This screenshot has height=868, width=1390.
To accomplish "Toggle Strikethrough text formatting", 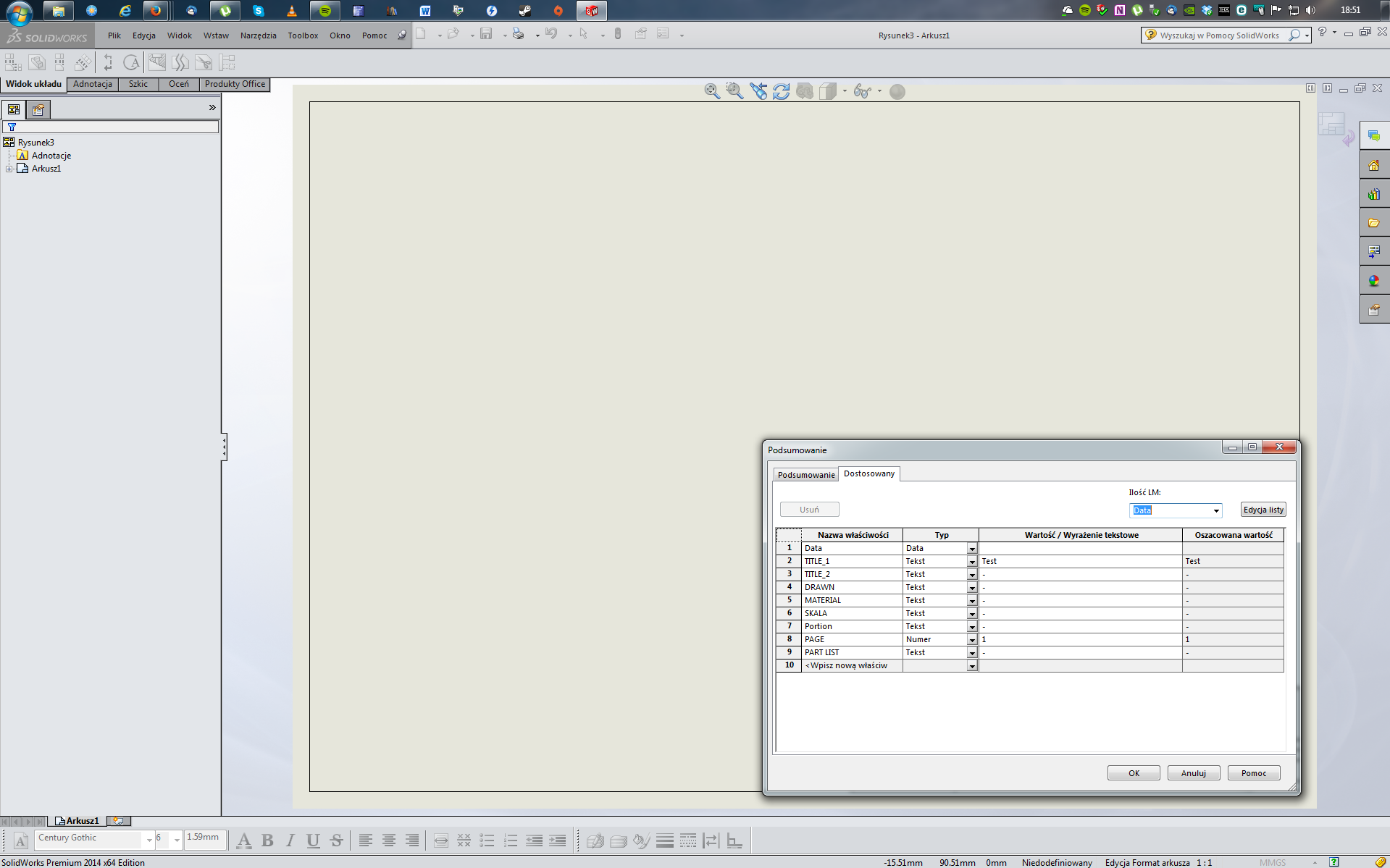I will 336,840.
